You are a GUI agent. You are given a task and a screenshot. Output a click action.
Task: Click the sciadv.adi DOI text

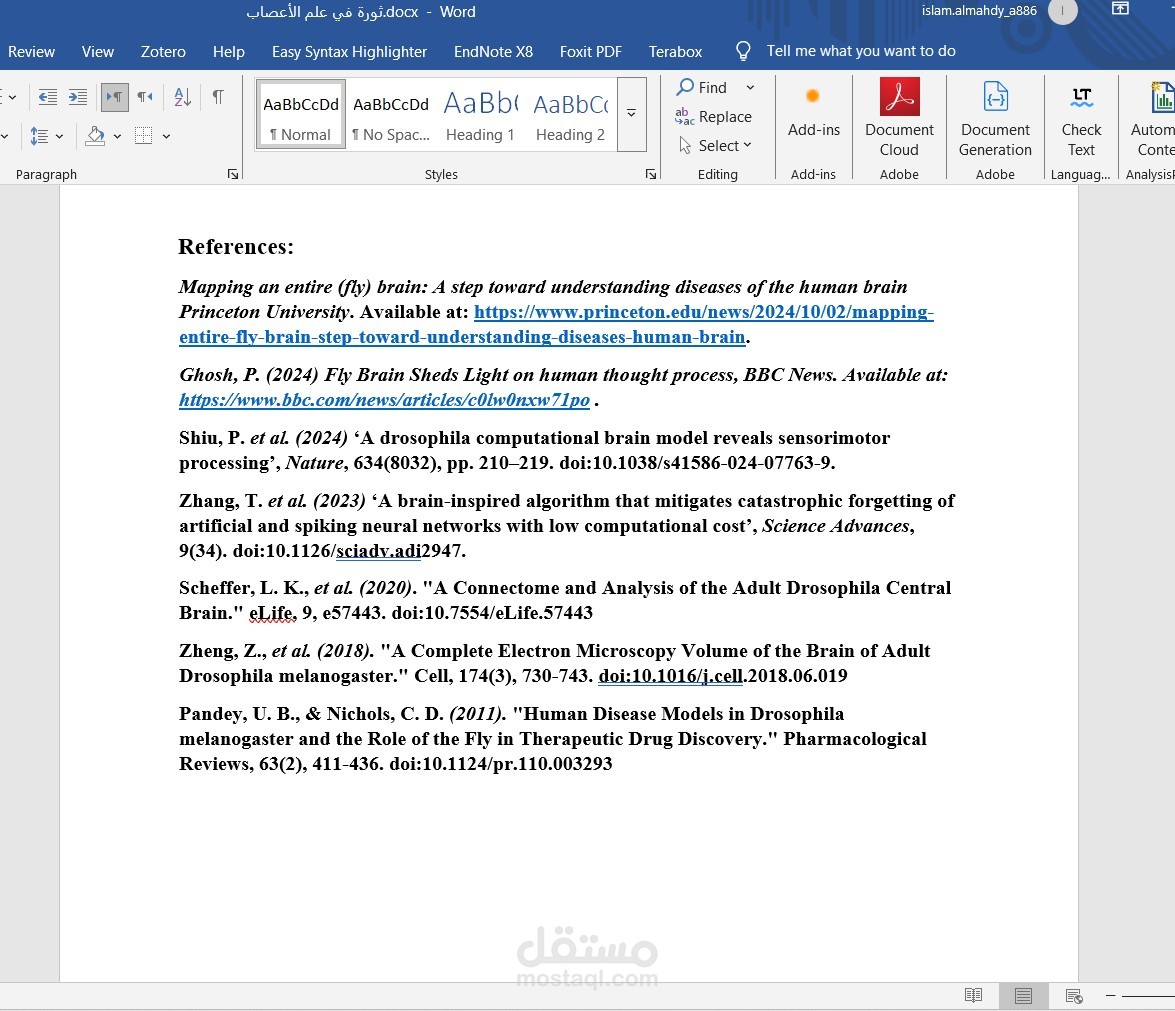378,551
